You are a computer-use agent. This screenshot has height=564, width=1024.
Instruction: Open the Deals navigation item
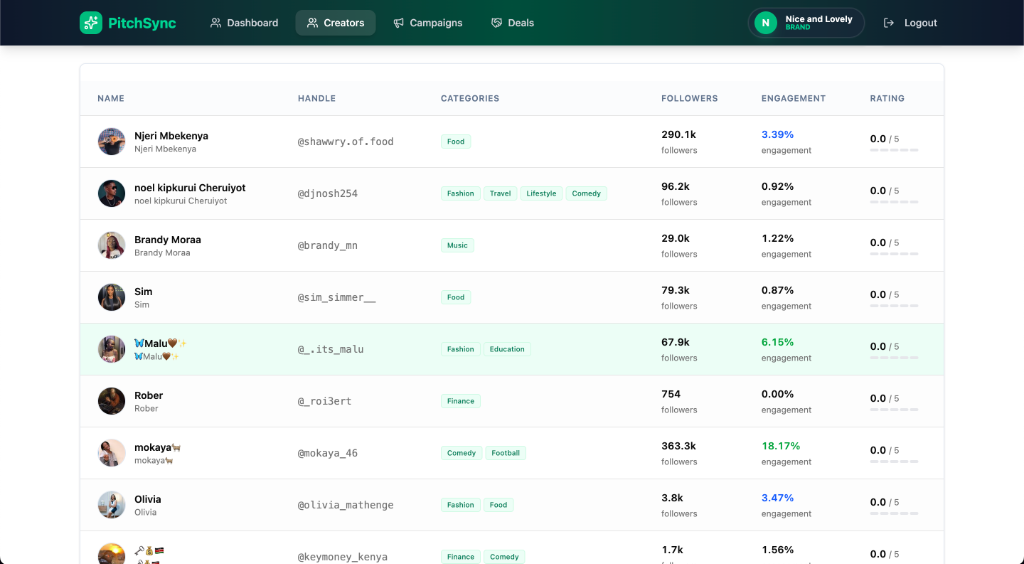click(512, 23)
